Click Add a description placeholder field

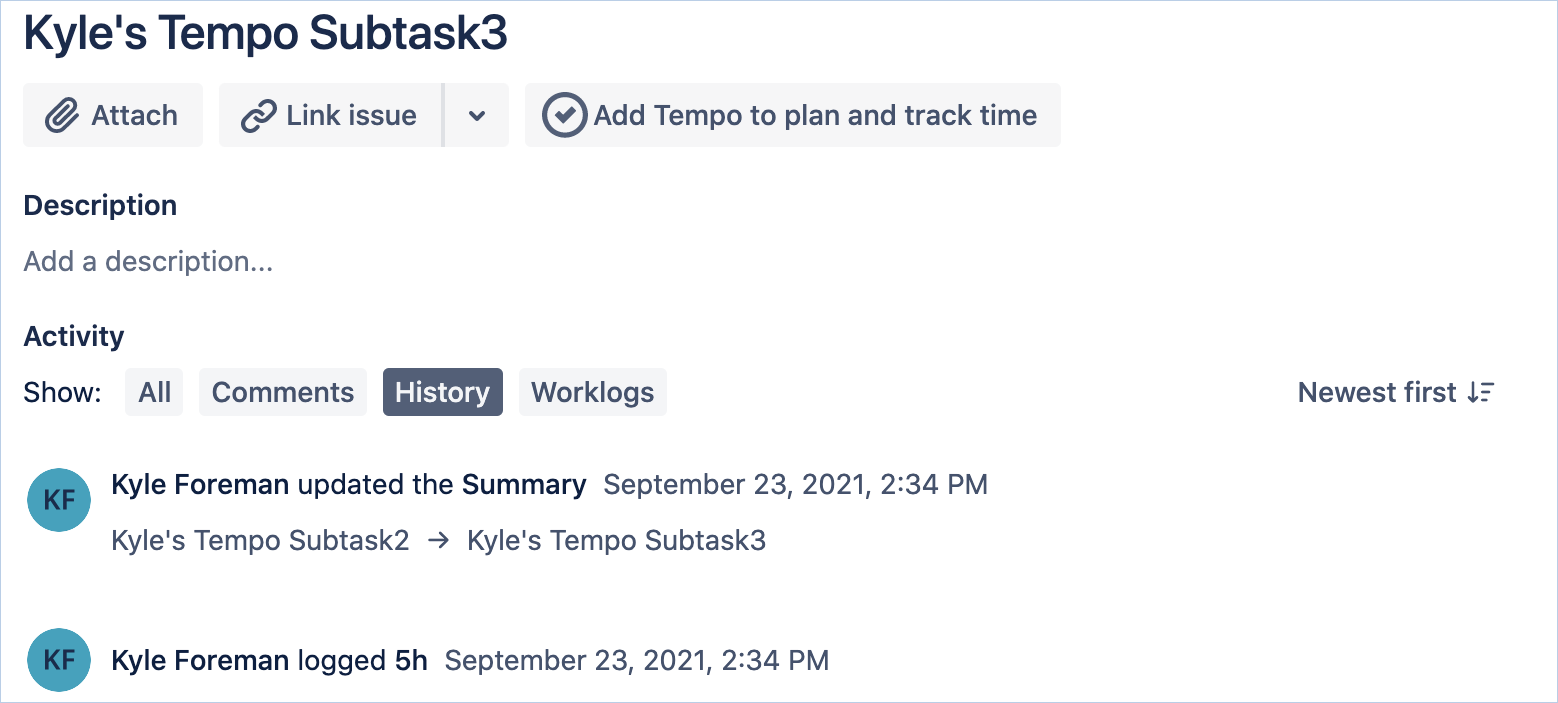coord(148,261)
